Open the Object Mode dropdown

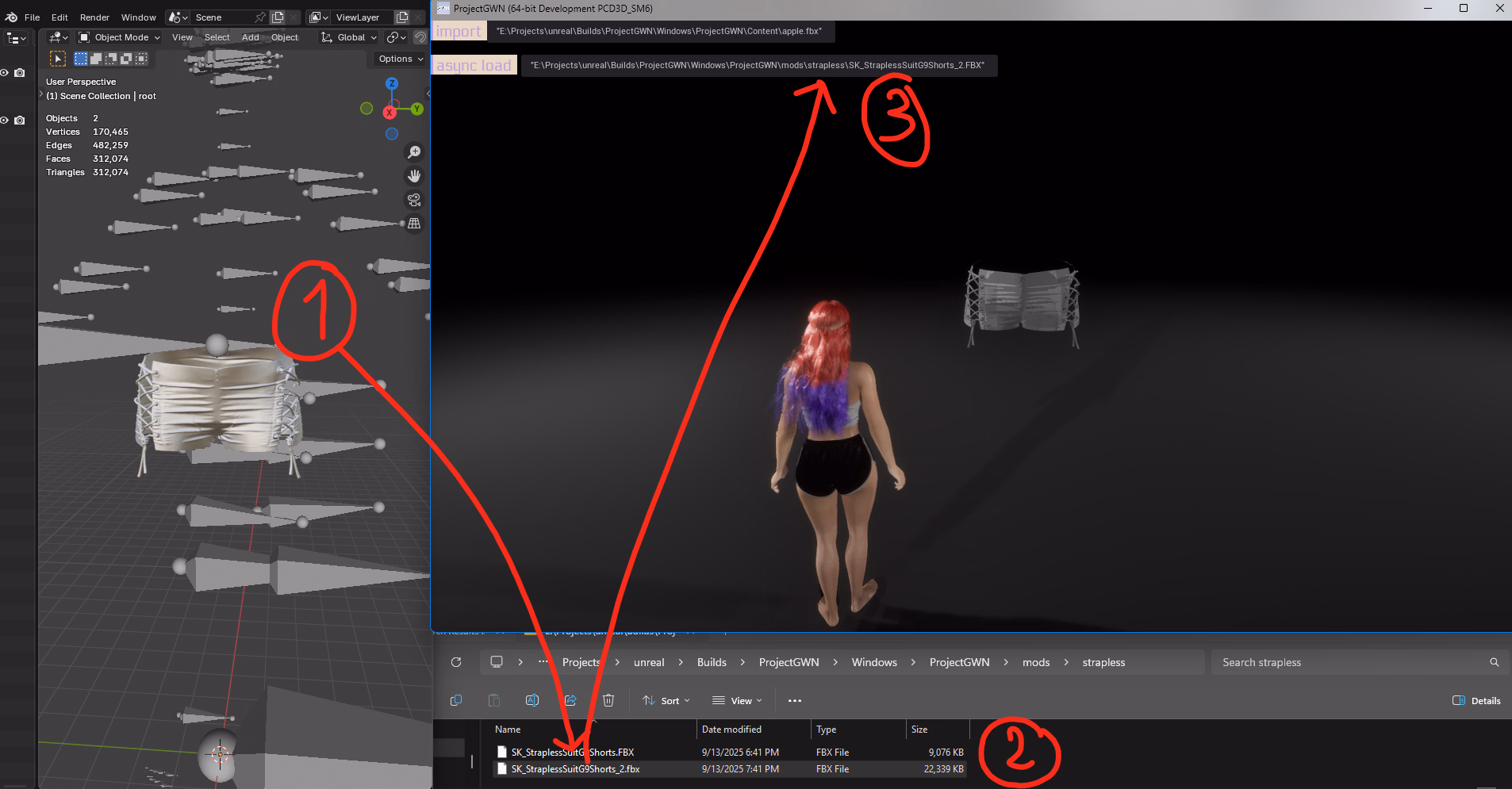point(120,37)
